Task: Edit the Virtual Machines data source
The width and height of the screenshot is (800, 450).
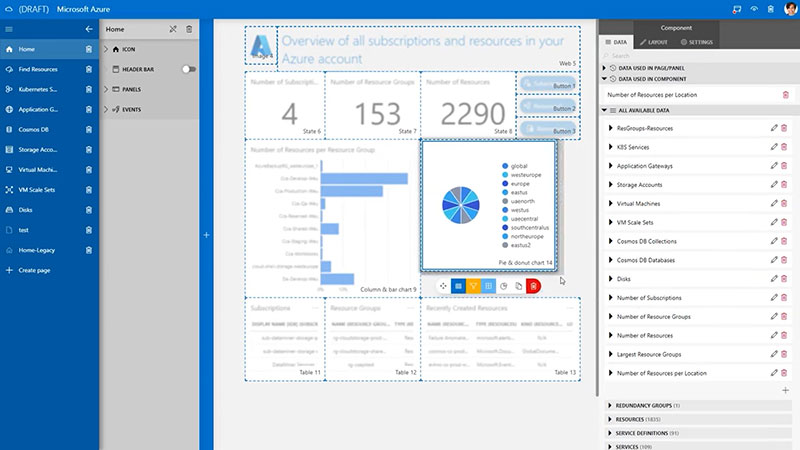Action: pos(774,204)
